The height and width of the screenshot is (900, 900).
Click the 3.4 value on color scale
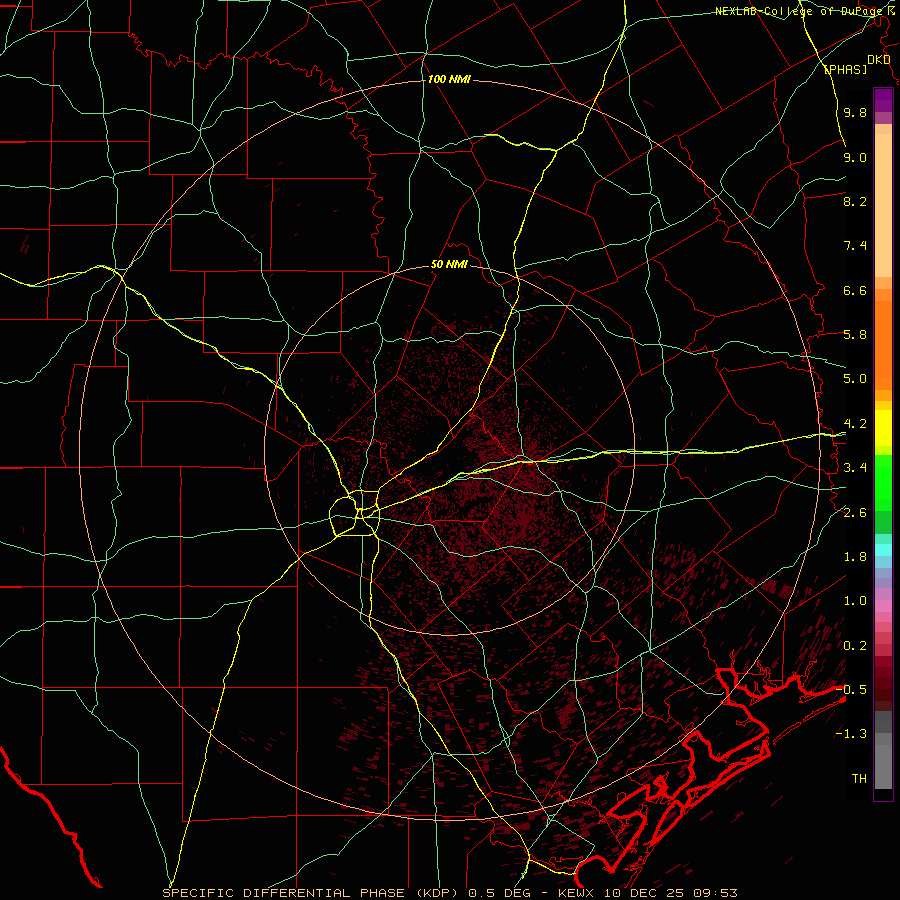pos(855,468)
